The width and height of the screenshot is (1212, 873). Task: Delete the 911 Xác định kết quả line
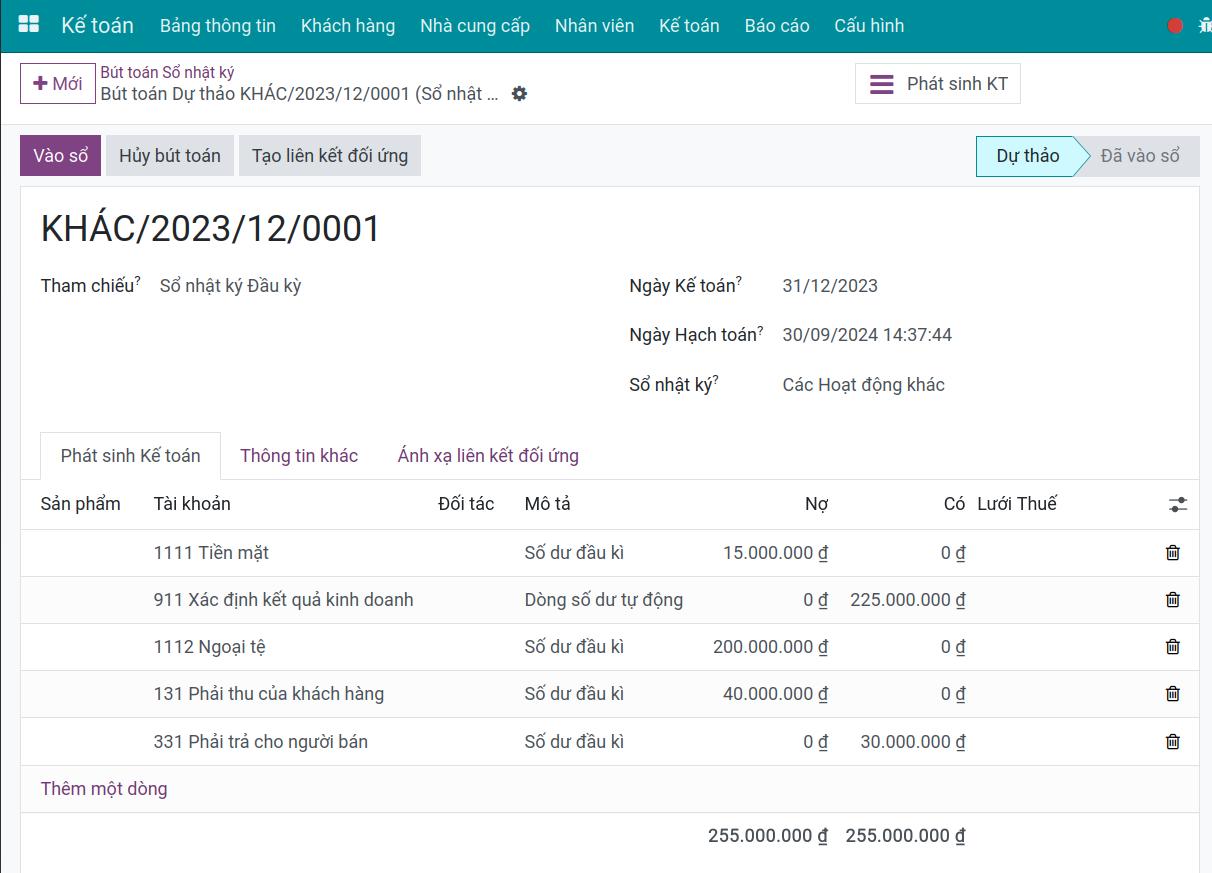1173,600
